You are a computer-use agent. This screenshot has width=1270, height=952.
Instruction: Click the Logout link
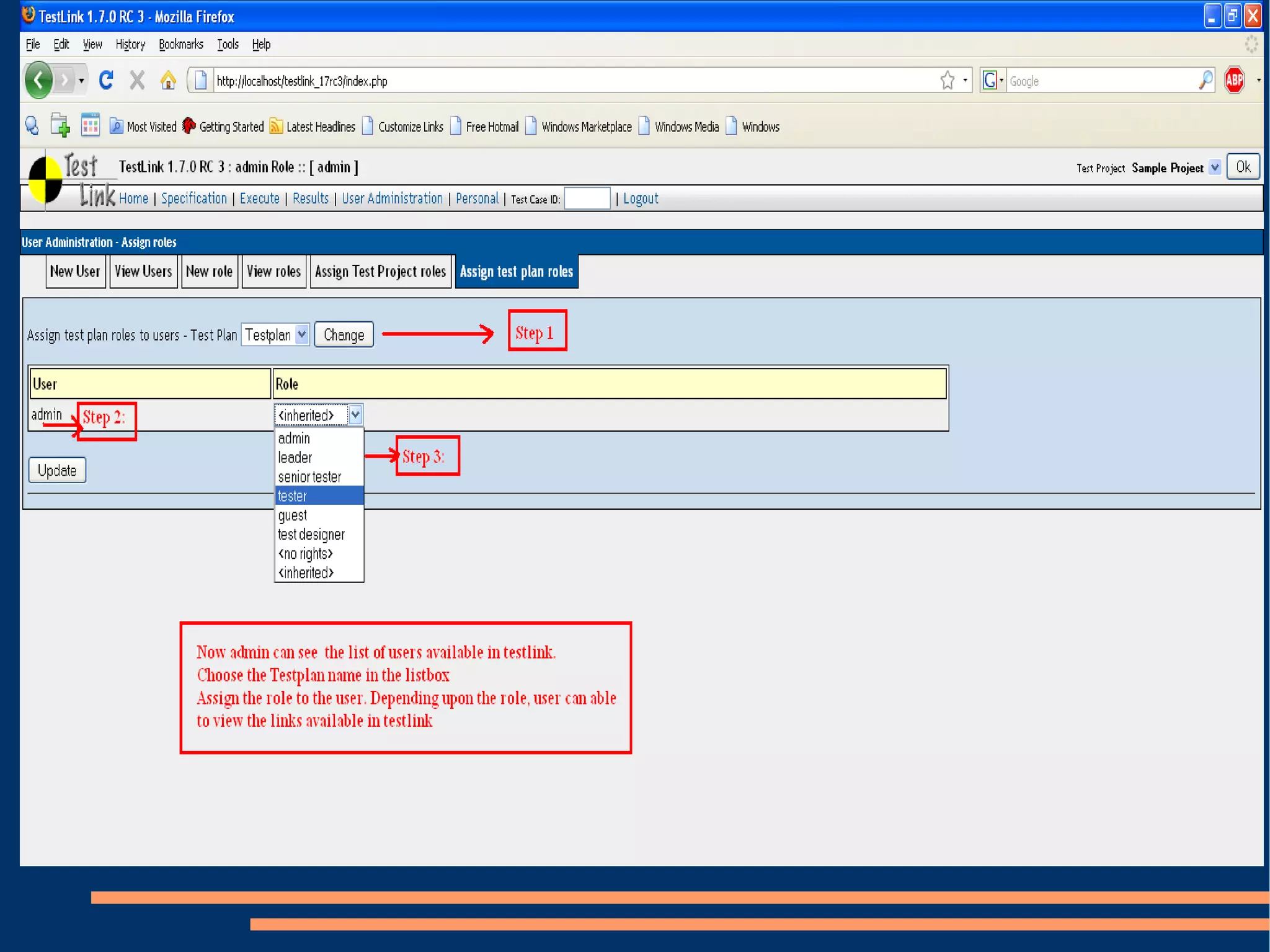[641, 198]
